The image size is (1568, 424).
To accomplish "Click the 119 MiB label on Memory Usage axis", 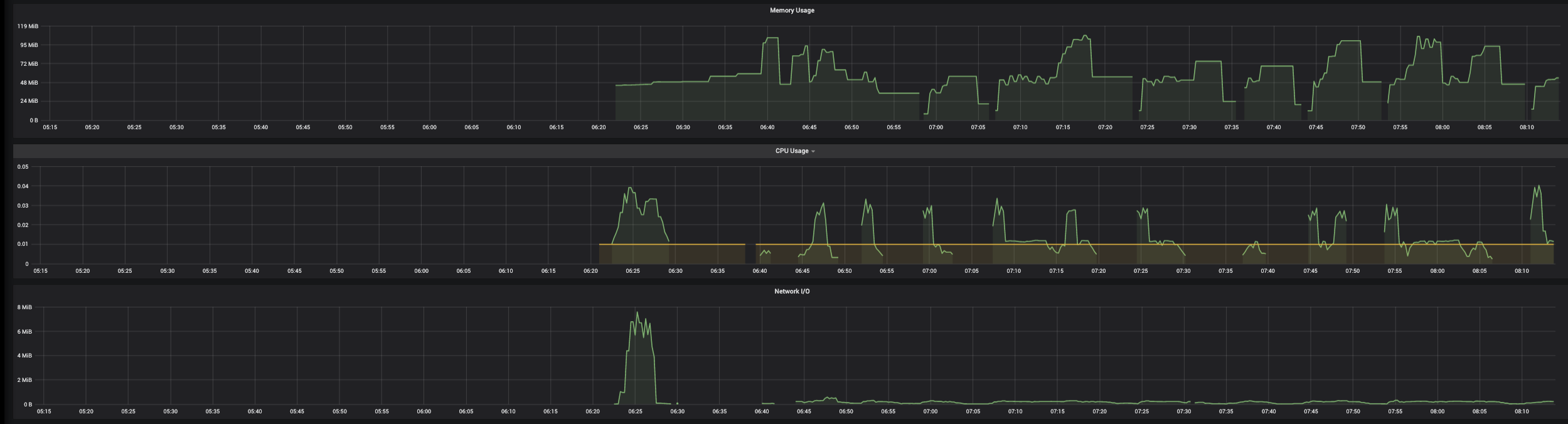I will 28,26.
